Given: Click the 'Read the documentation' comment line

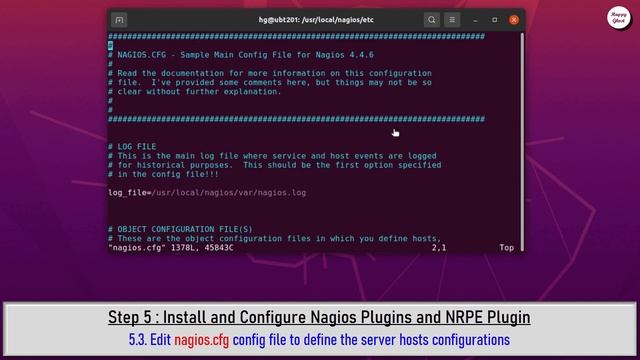Looking at the screenshot, I should tap(270, 73).
